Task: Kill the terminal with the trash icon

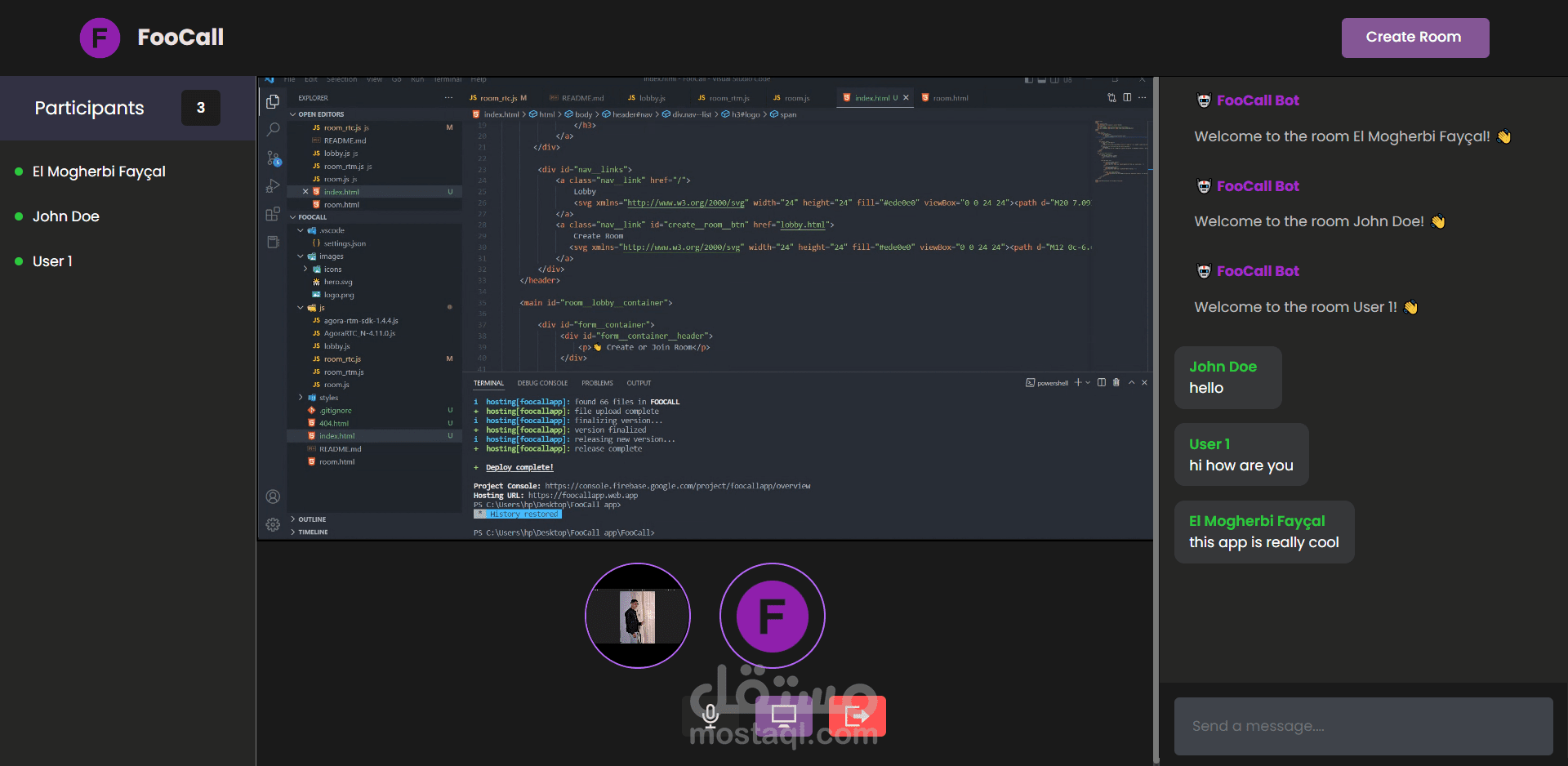Action: click(x=1116, y=382)
